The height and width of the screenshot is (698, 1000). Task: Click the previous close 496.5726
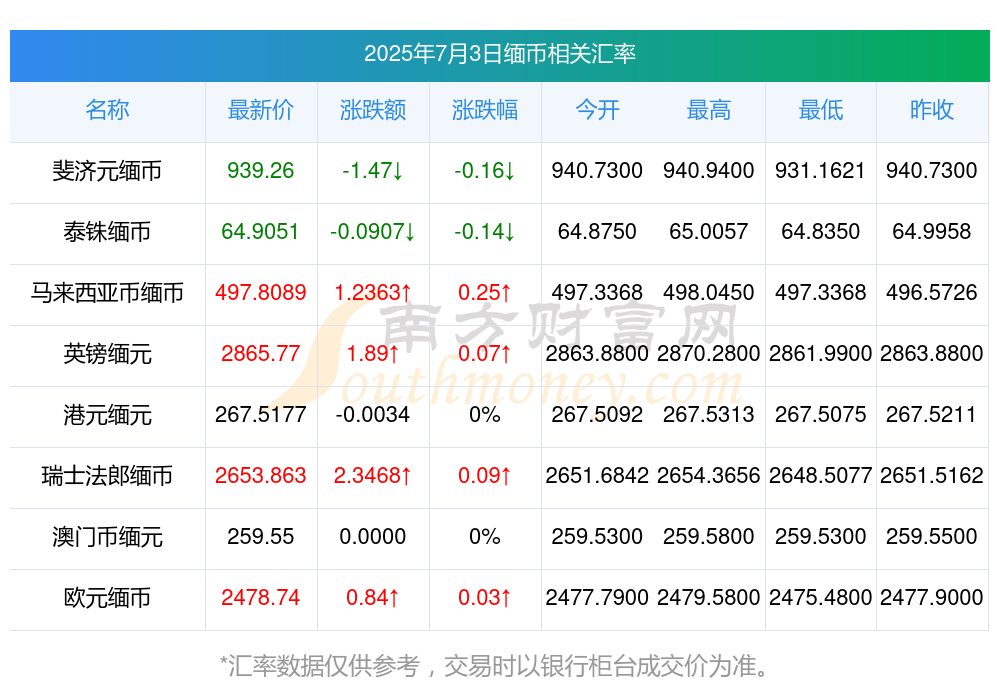932,292
